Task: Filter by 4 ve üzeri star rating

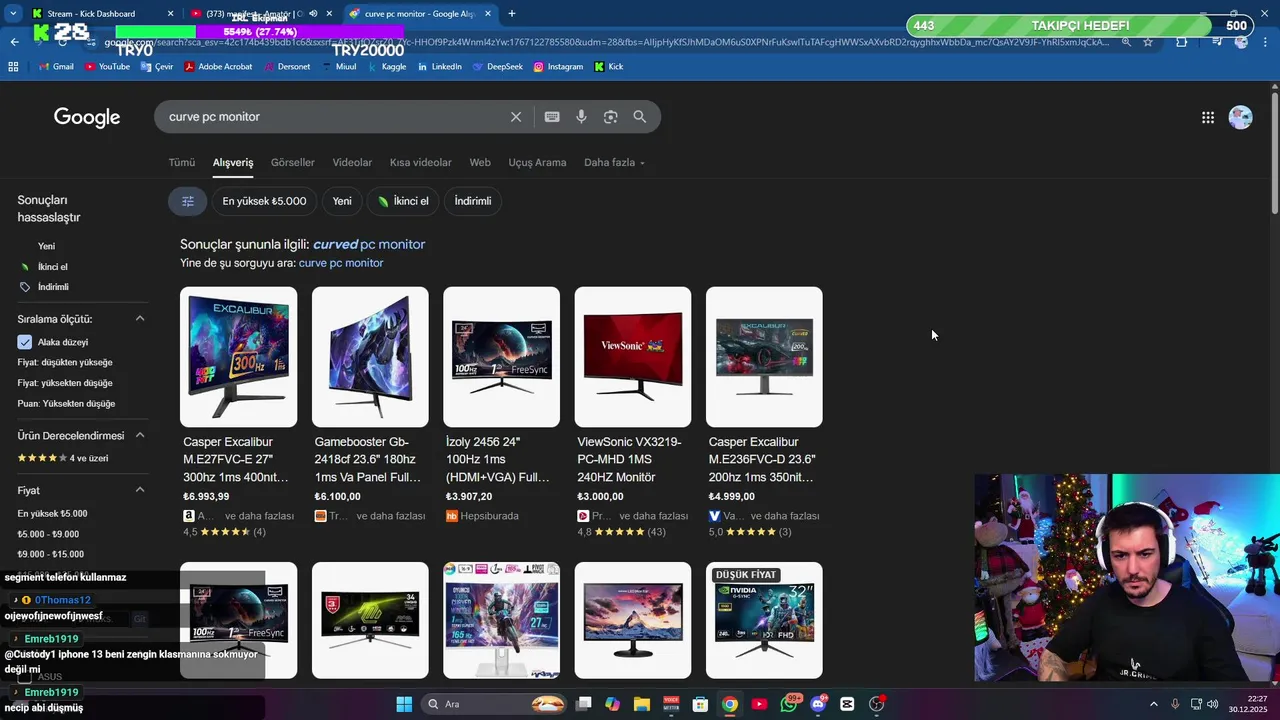Action: (x=63, y=458)
